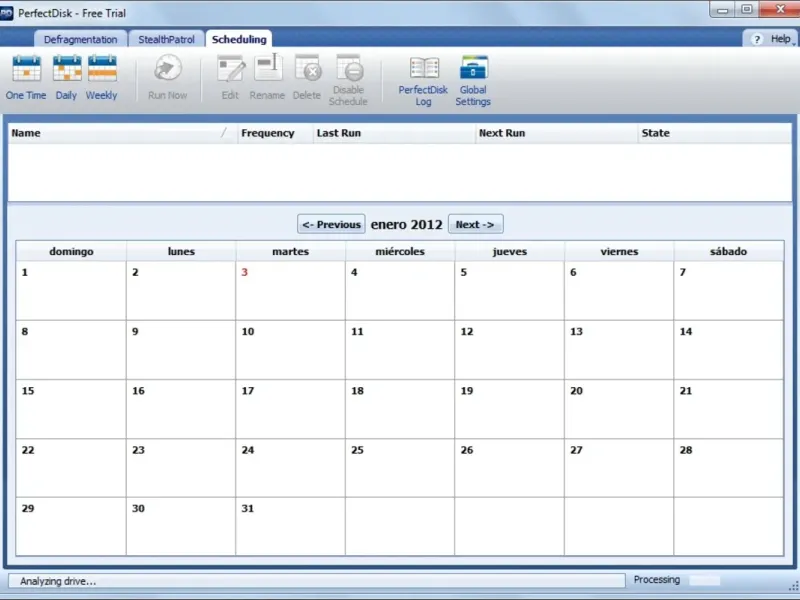Screen dimensions: 800x600
Task: Click the Rename schedule icon
Action: [x=267, y=78]
